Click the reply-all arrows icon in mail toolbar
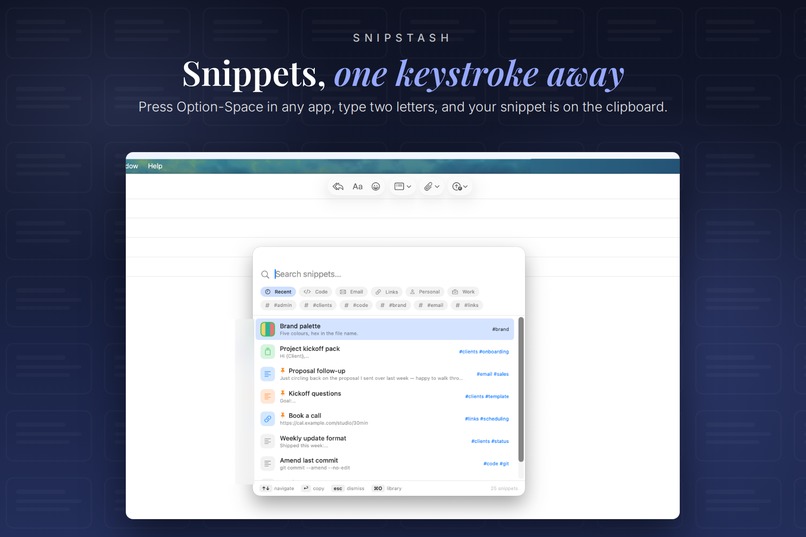 (x=338, y=187)
